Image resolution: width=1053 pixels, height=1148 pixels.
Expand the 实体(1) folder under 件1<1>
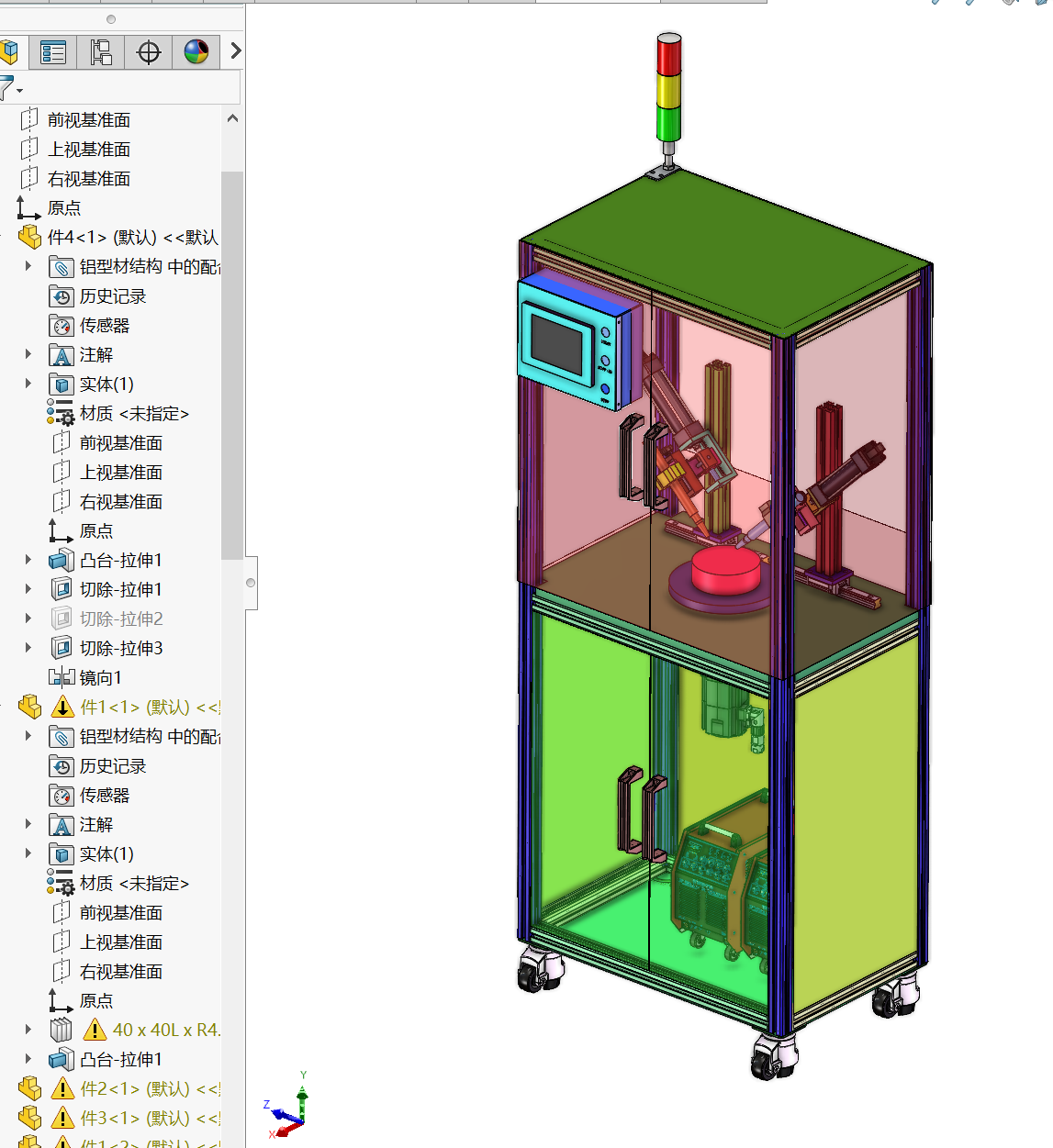tap(28, 853)
